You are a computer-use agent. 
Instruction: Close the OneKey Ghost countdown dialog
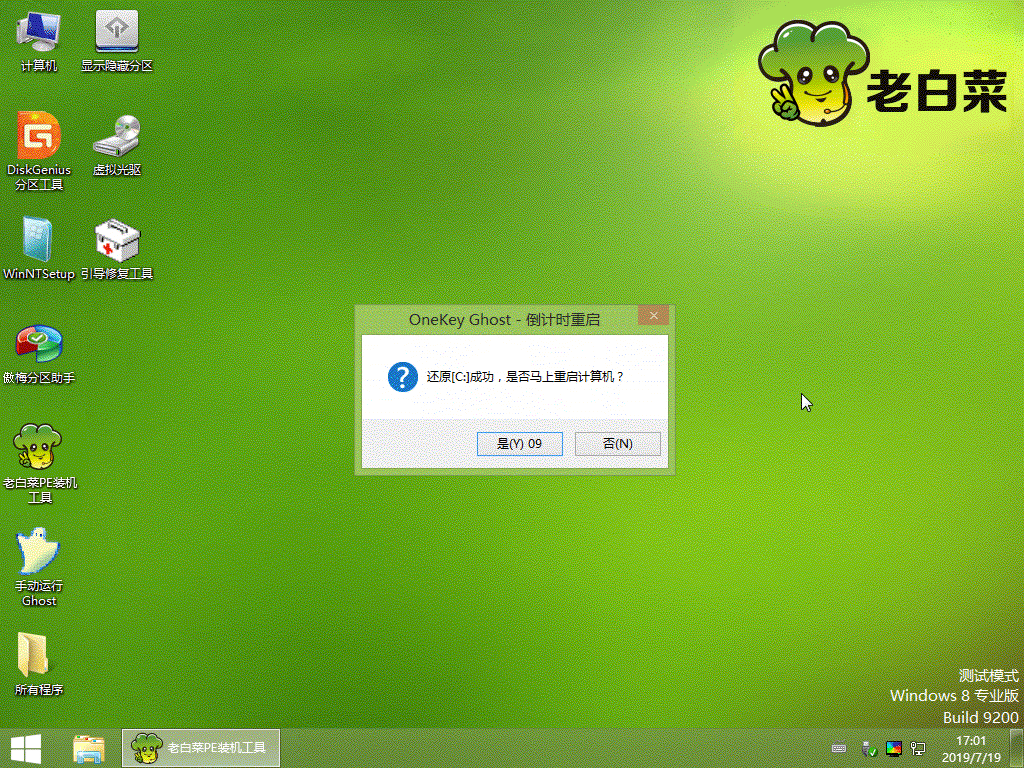click(653, 315)
